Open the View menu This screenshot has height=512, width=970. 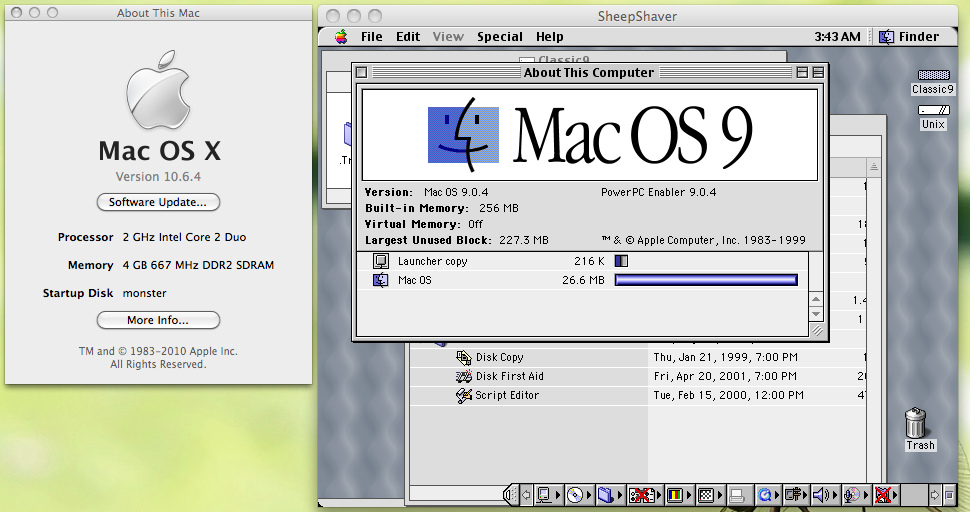[x=448, y=37]
